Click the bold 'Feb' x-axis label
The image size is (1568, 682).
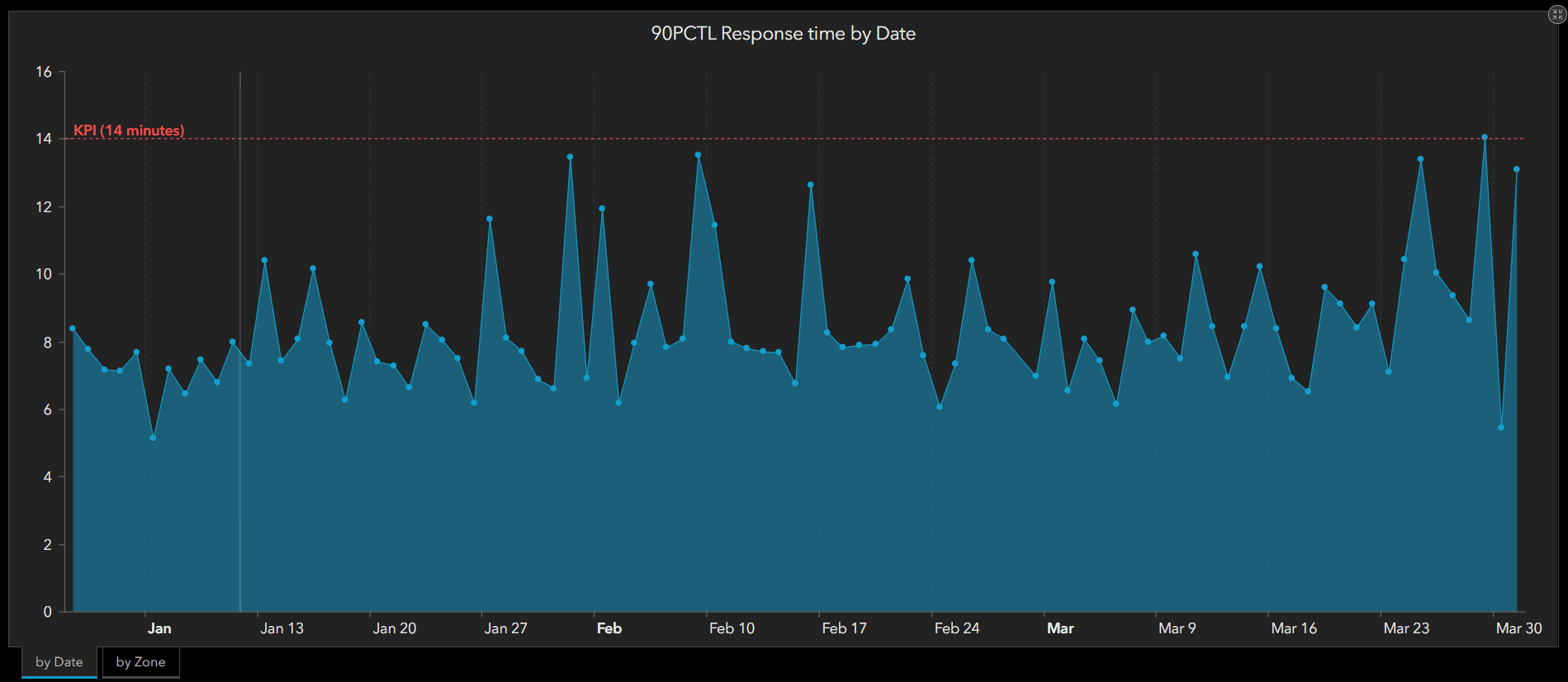click(609, 628)
